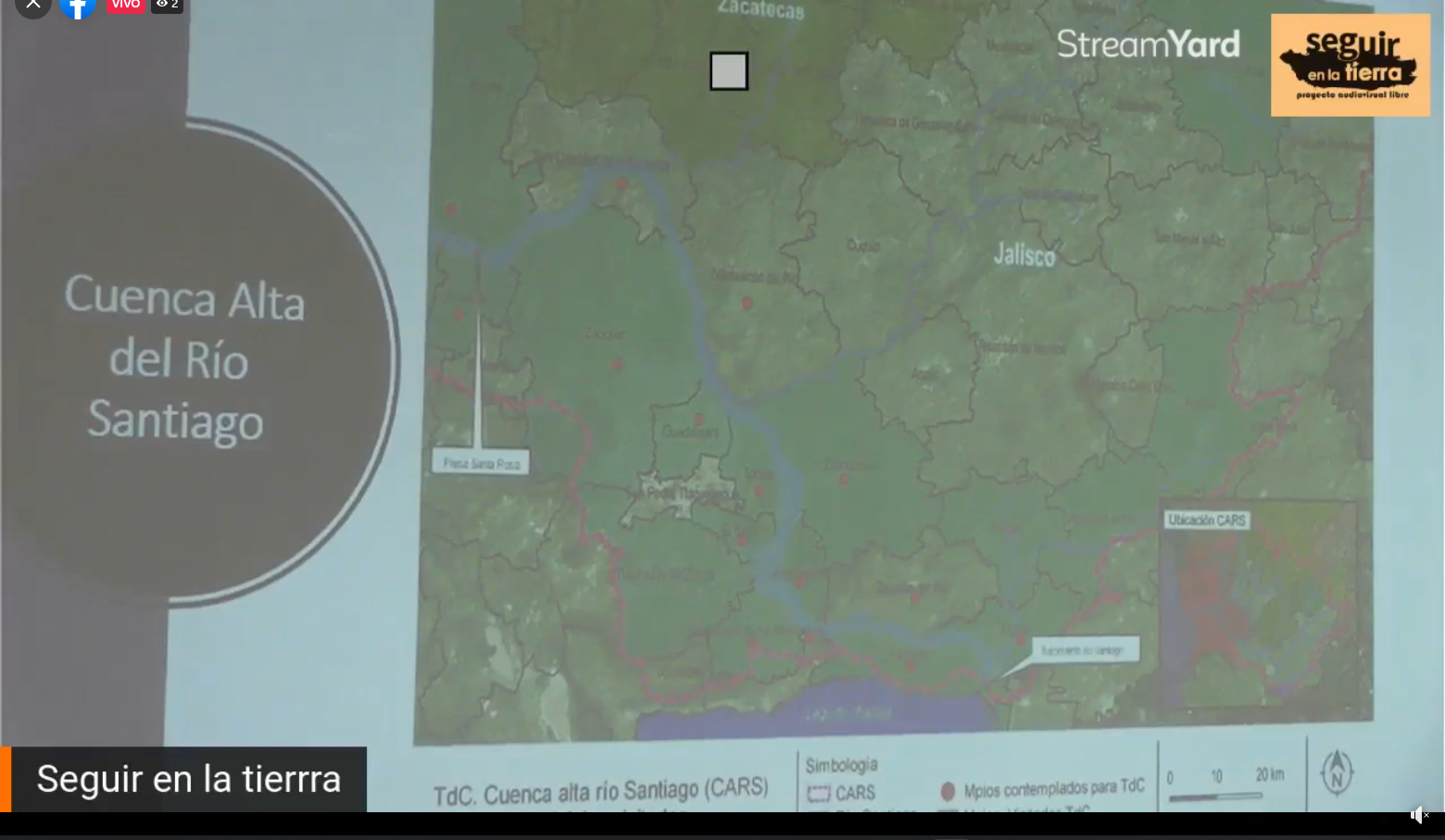The width and height of the screenshot is (1445, 840).
Task: Click the orange 'seguir en la tierra' logo
Action: 1350,65
